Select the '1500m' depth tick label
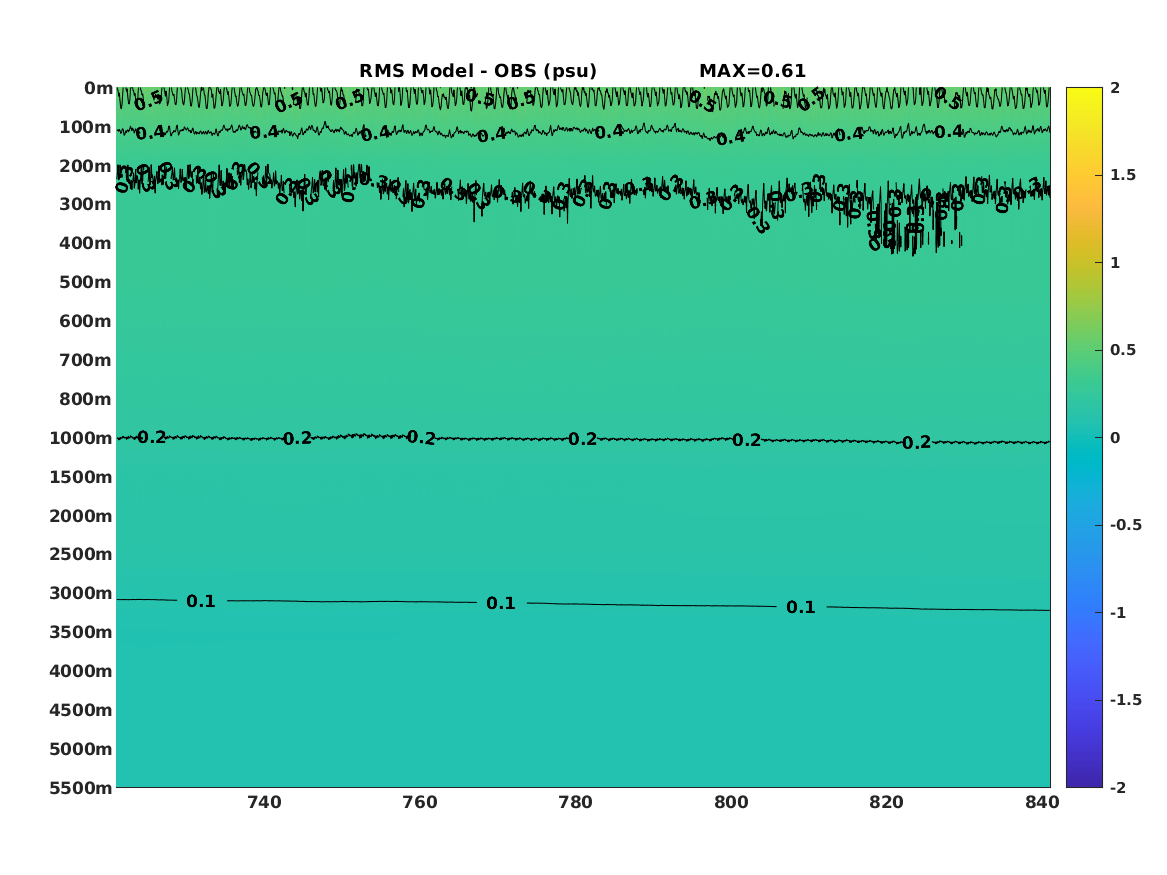This screenshot has width=1167, height=875. pos(80,477)
